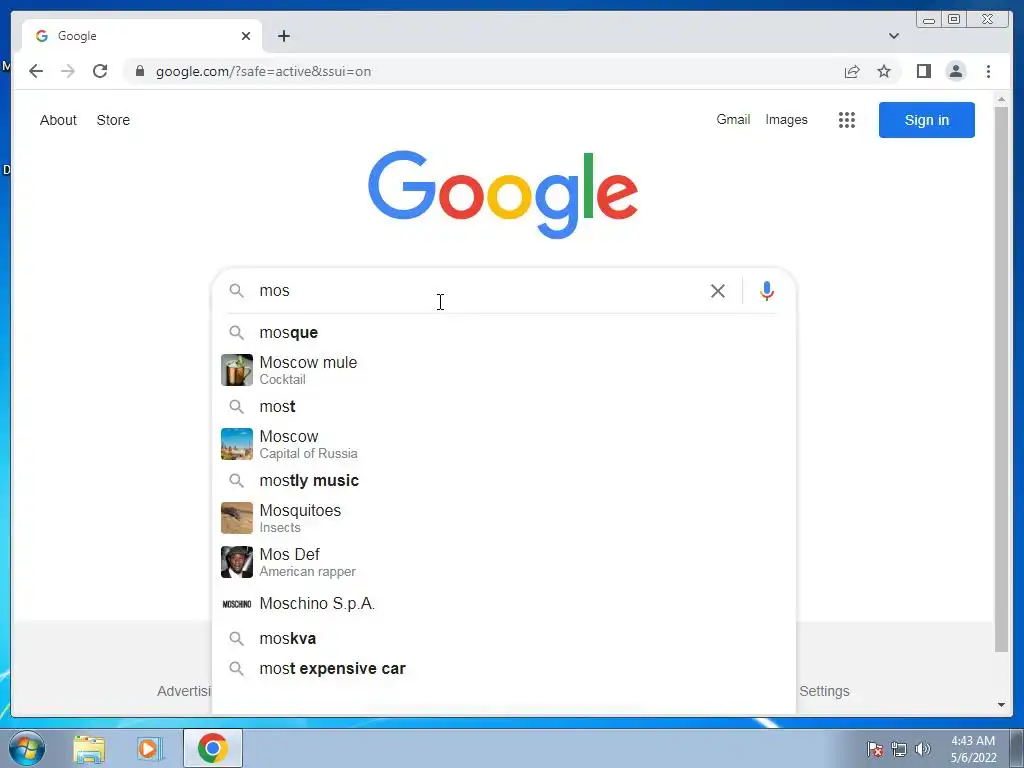
Task: Open the network icon in the system tray
Action: (899, 749)
